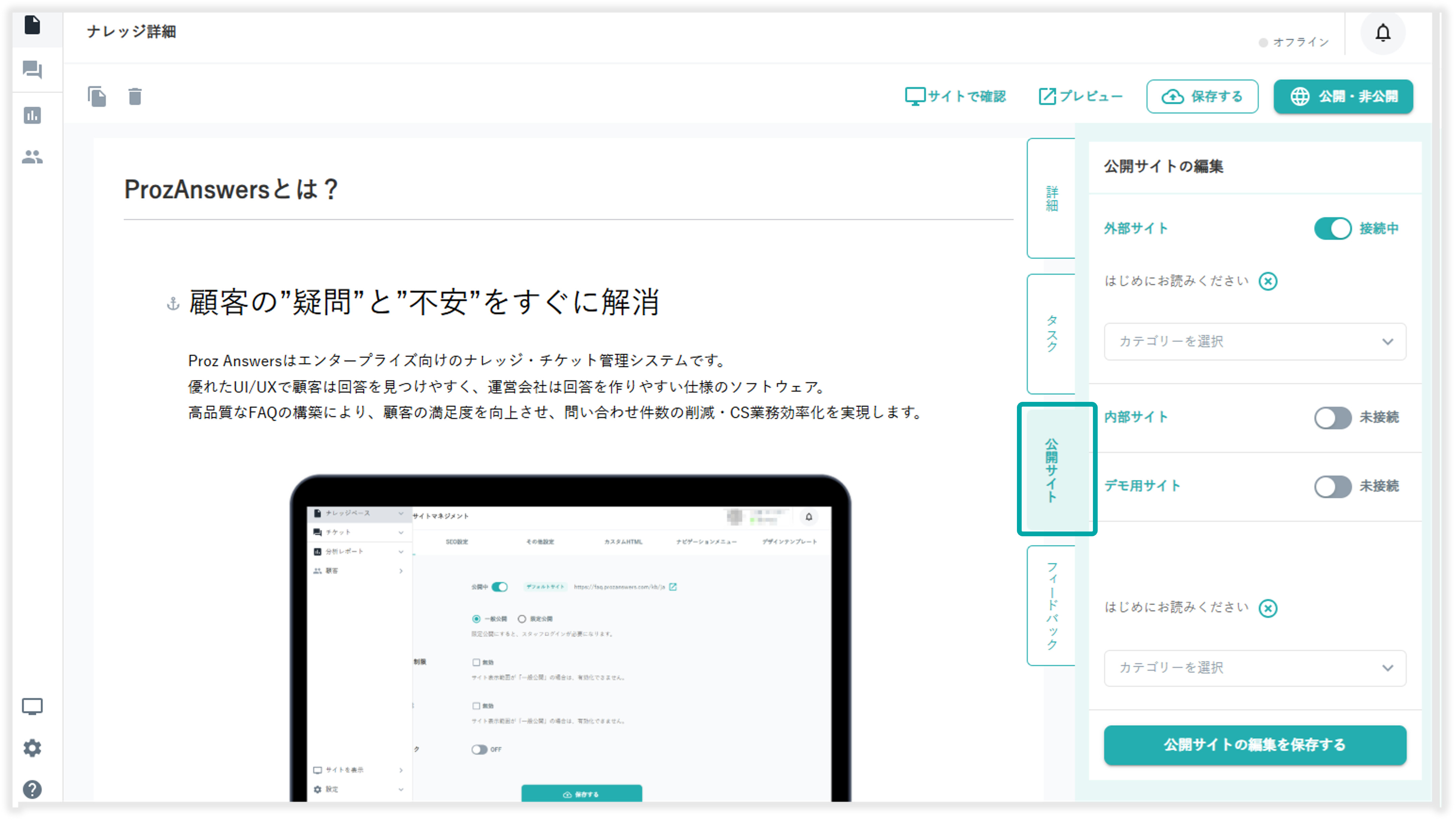Switch to the 詳細 vertical tab

(x=1051, y=199)
